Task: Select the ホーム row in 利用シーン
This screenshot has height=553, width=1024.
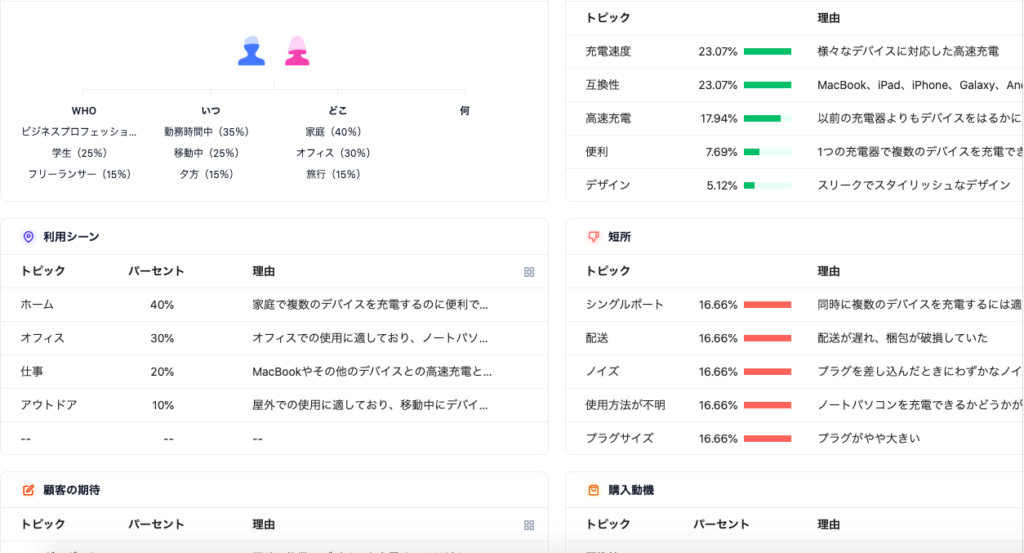Action: pos(274,305)
